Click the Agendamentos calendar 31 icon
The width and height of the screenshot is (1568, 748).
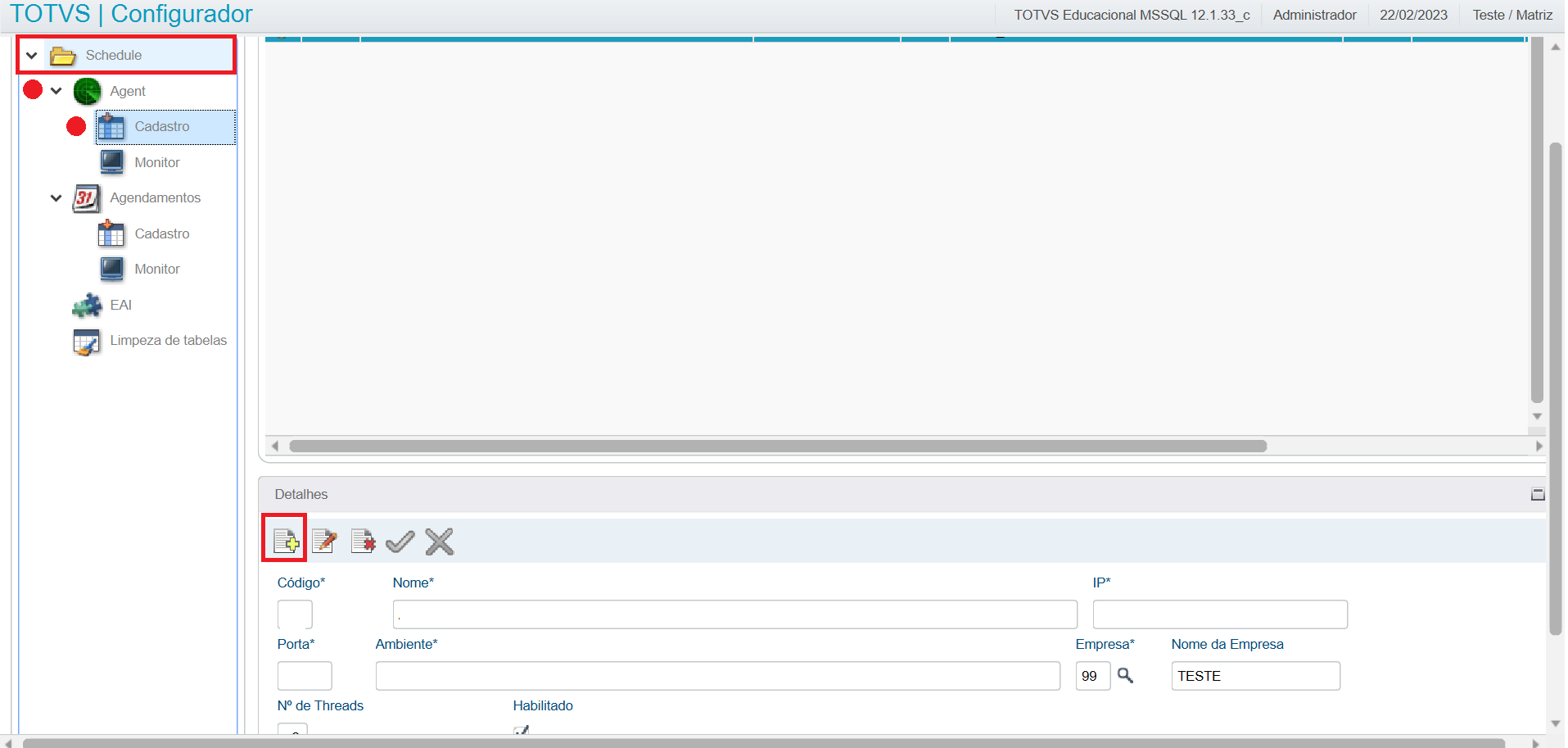coord(87,198)
